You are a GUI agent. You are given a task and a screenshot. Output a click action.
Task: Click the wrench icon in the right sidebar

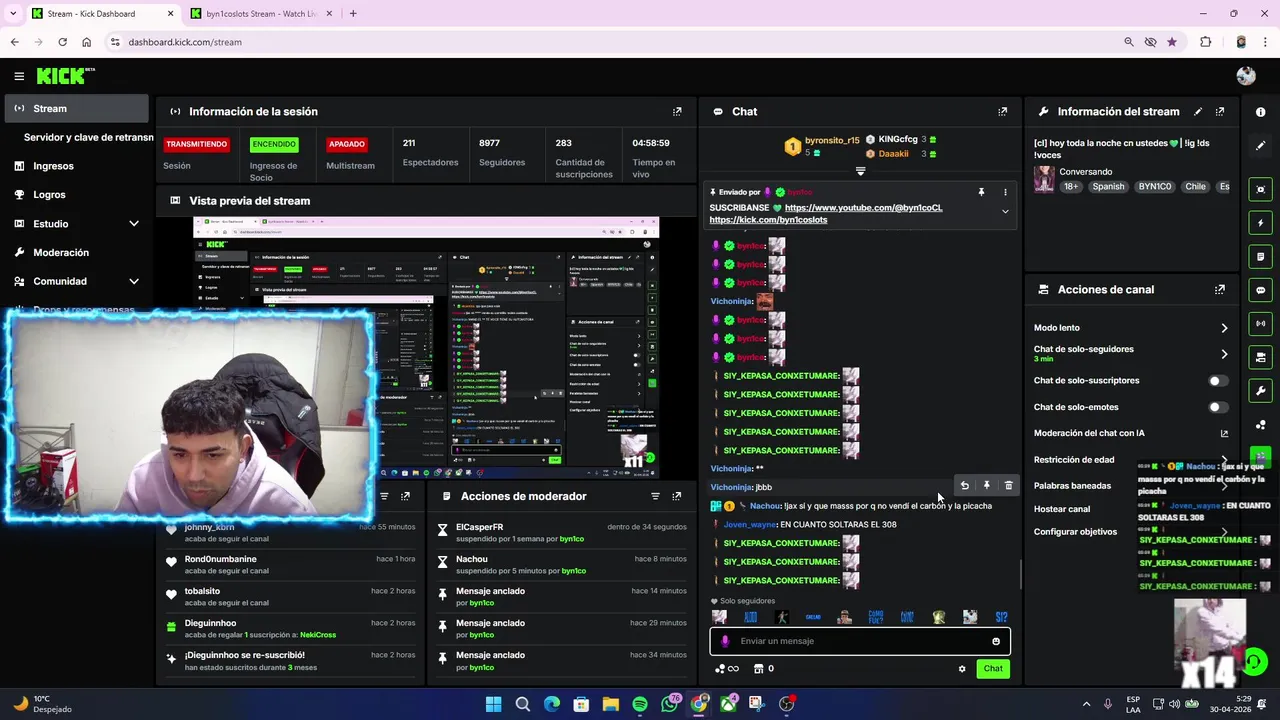point(1261,391)
